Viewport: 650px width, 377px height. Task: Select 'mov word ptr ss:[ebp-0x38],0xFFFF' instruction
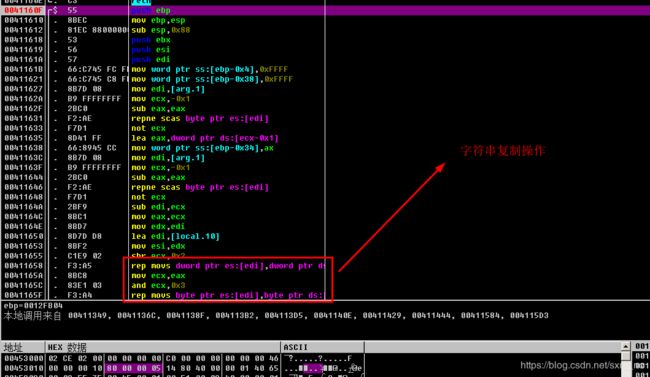212,79
